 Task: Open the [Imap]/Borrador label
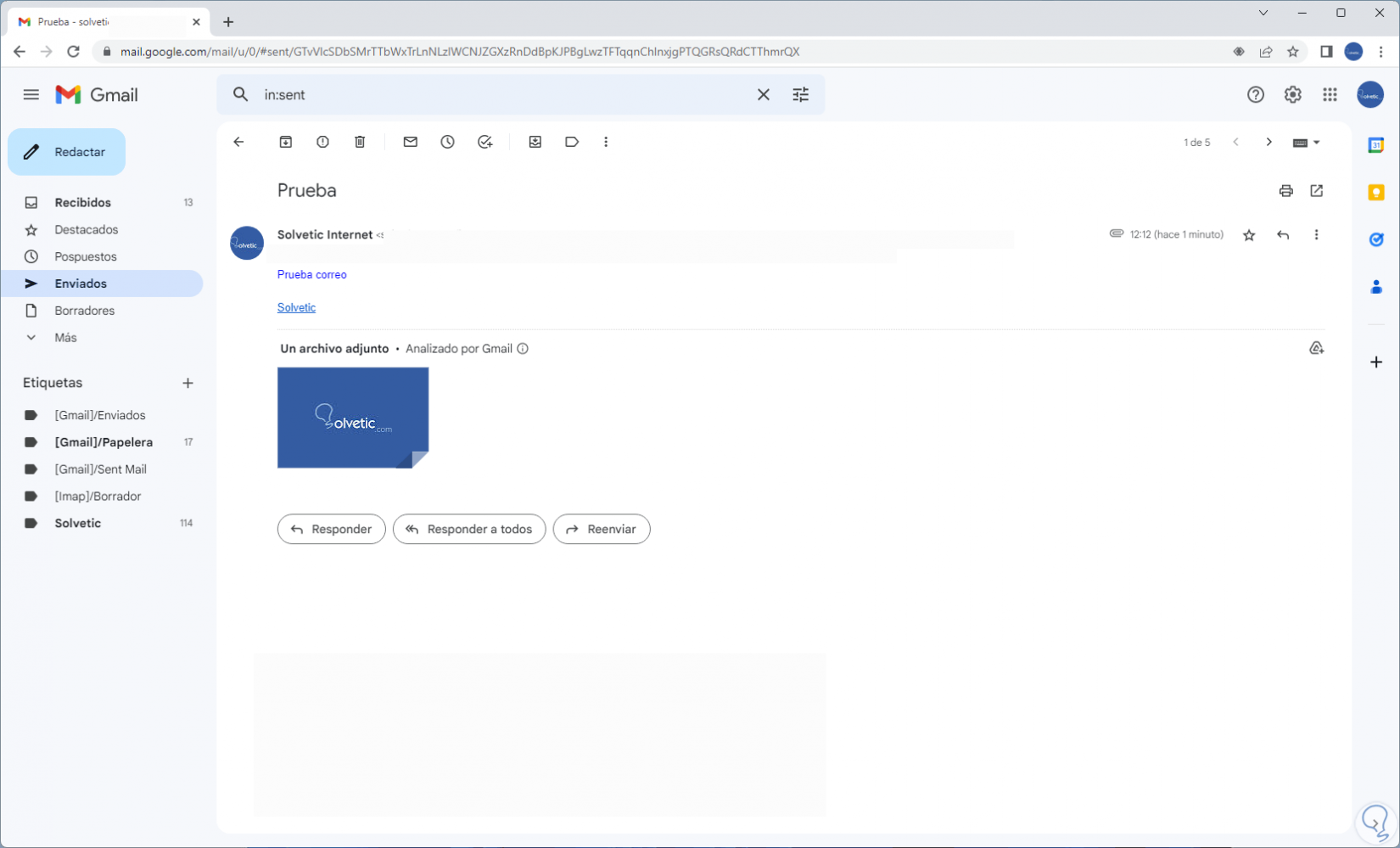tap(102, 497)
